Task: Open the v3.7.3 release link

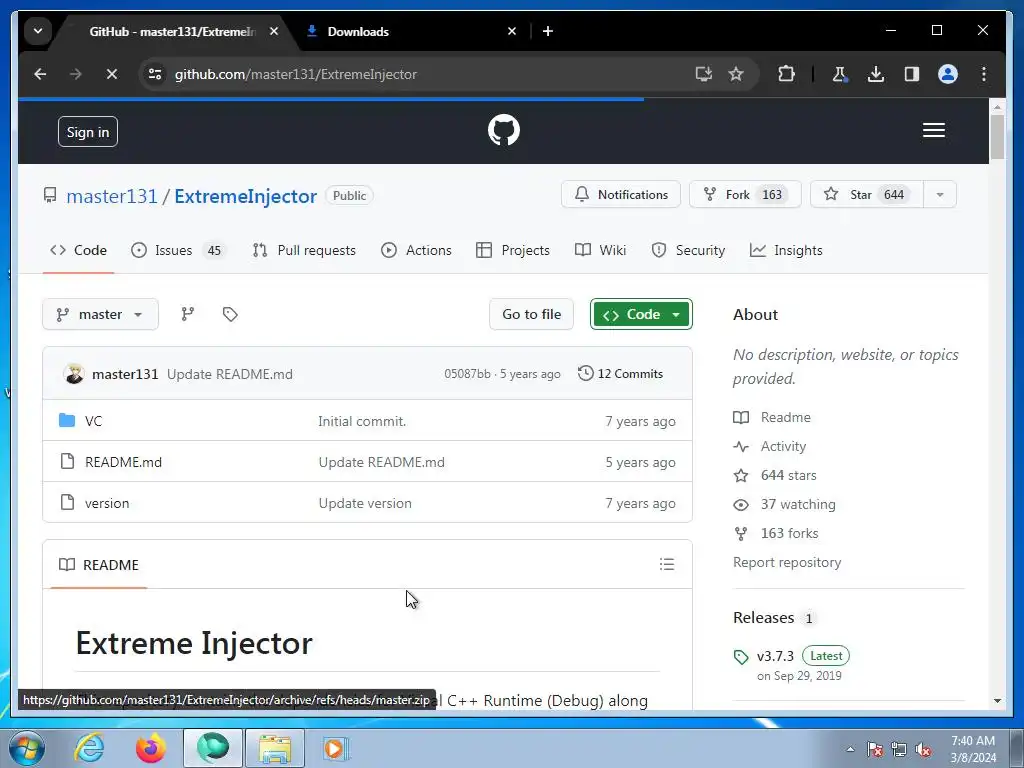Action: pyautogui.click(x=775, y=656)
